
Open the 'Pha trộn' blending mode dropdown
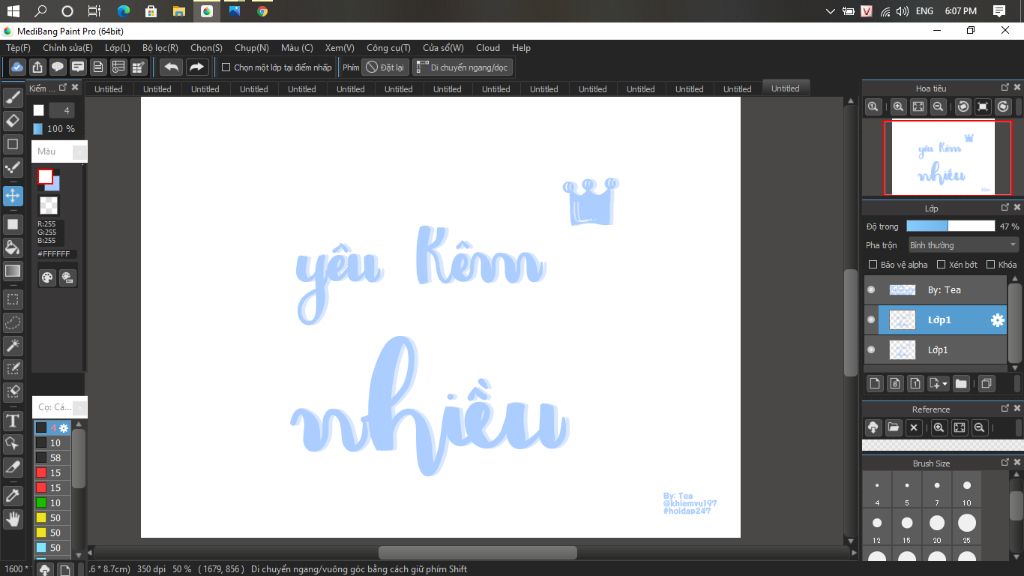963,245
